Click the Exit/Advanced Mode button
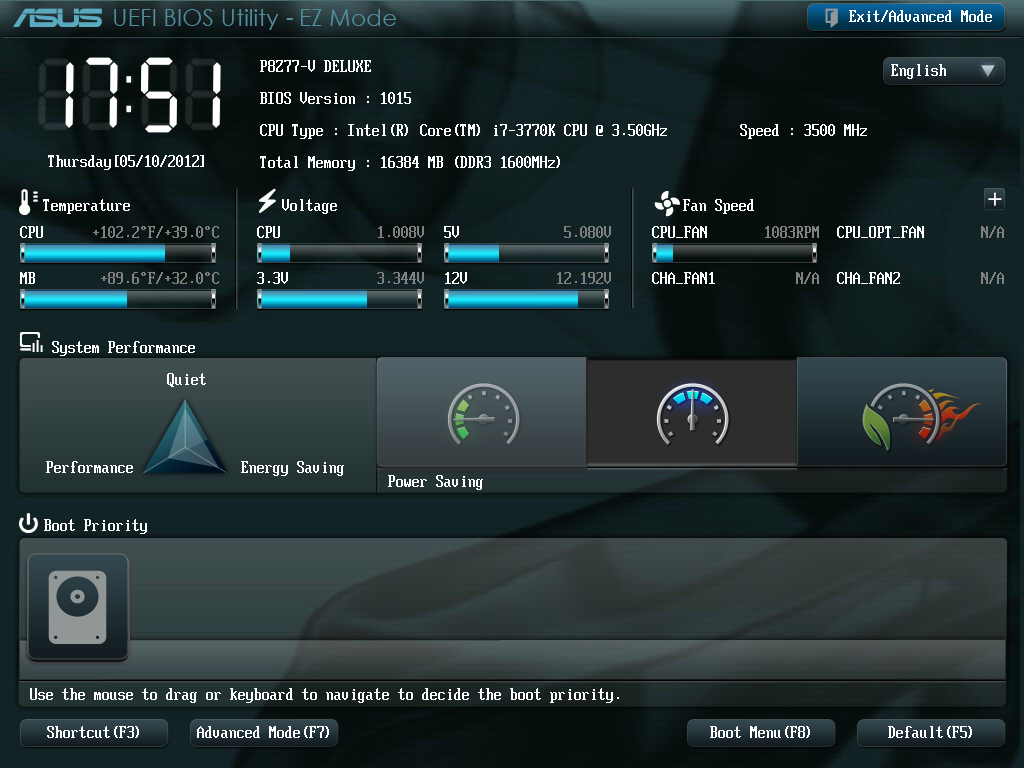Viewport: 1024px width, 768px height. (x=906, y=17)
